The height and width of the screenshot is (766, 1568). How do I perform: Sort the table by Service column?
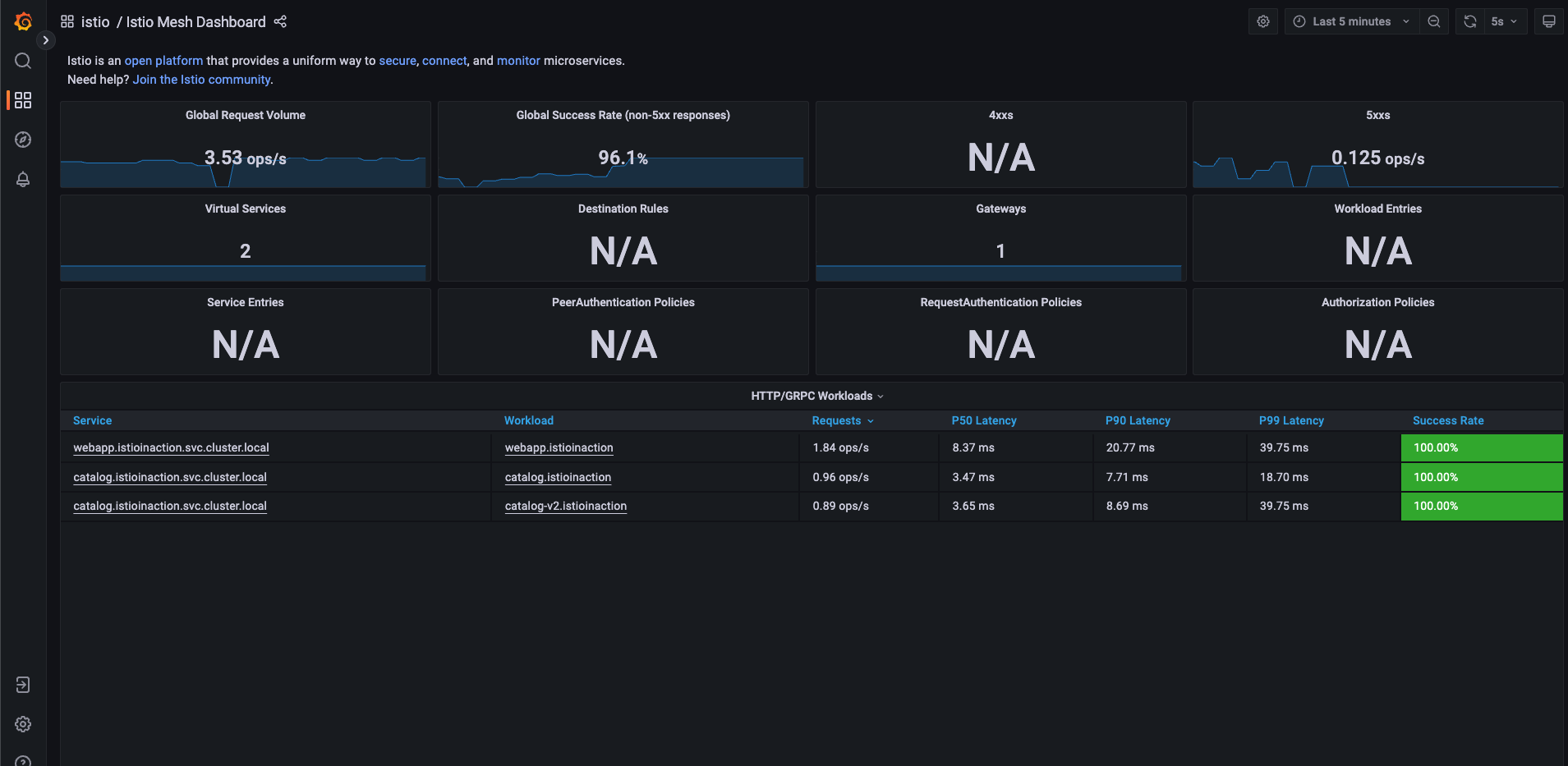pos(92,420)
